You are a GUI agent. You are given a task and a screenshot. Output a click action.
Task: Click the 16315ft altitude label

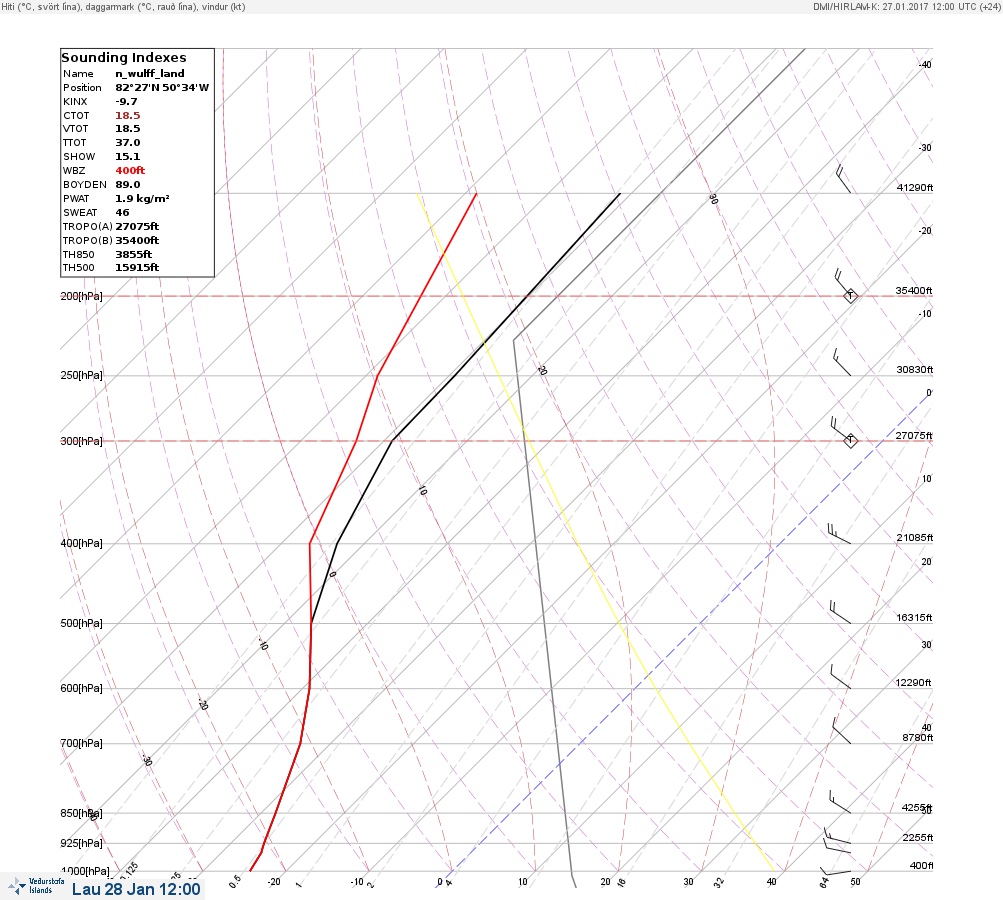pyautogui.click(x=914, y=617)
